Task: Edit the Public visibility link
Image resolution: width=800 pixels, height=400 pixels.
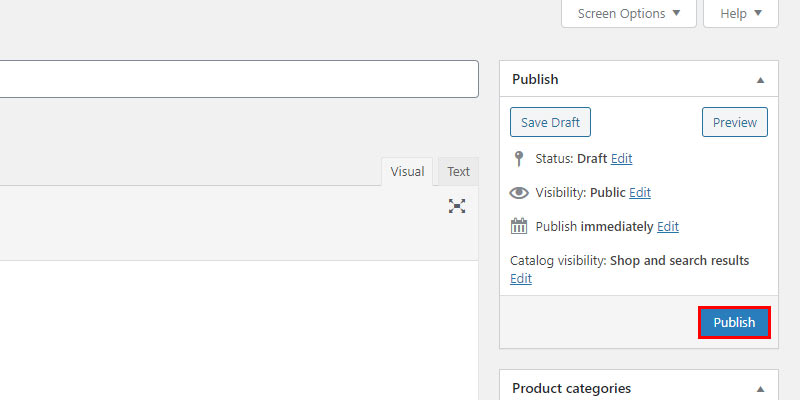Action: click(640, 193)
